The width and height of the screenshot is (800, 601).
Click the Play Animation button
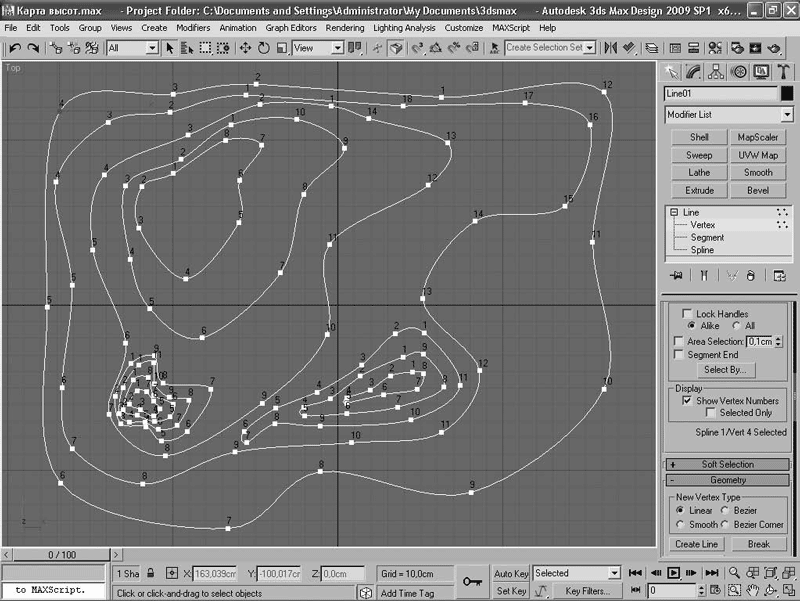(x=673, y=573)
